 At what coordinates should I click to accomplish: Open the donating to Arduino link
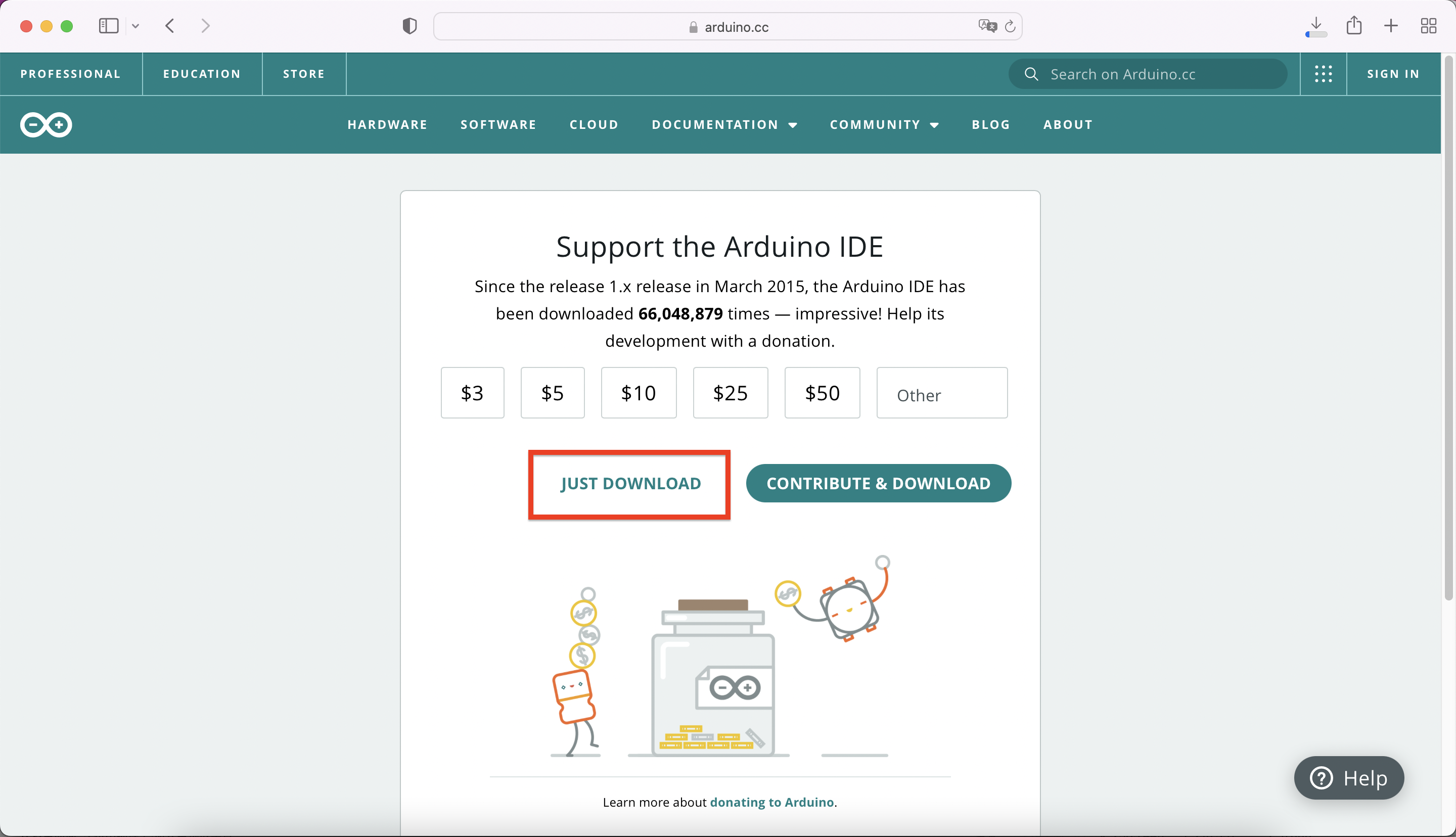click(x=771, y=802)
